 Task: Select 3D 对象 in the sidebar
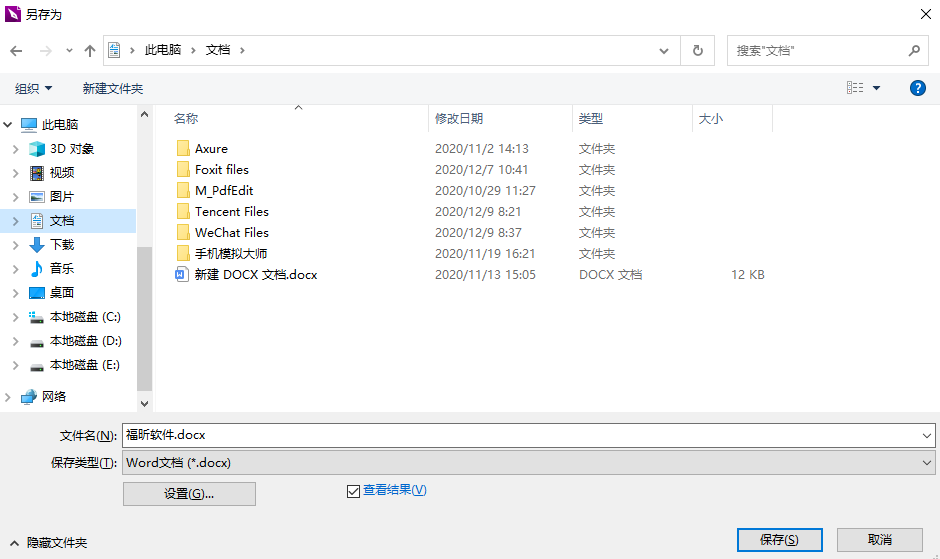[72, 149]
